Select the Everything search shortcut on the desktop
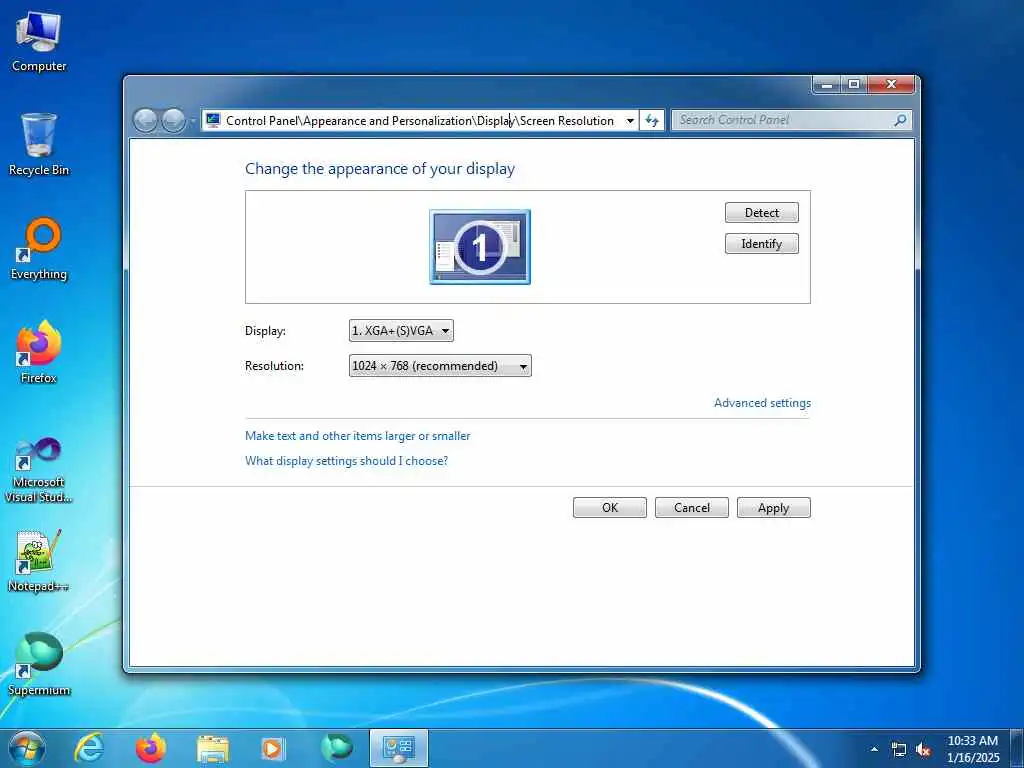 click(x=39, y=249)
